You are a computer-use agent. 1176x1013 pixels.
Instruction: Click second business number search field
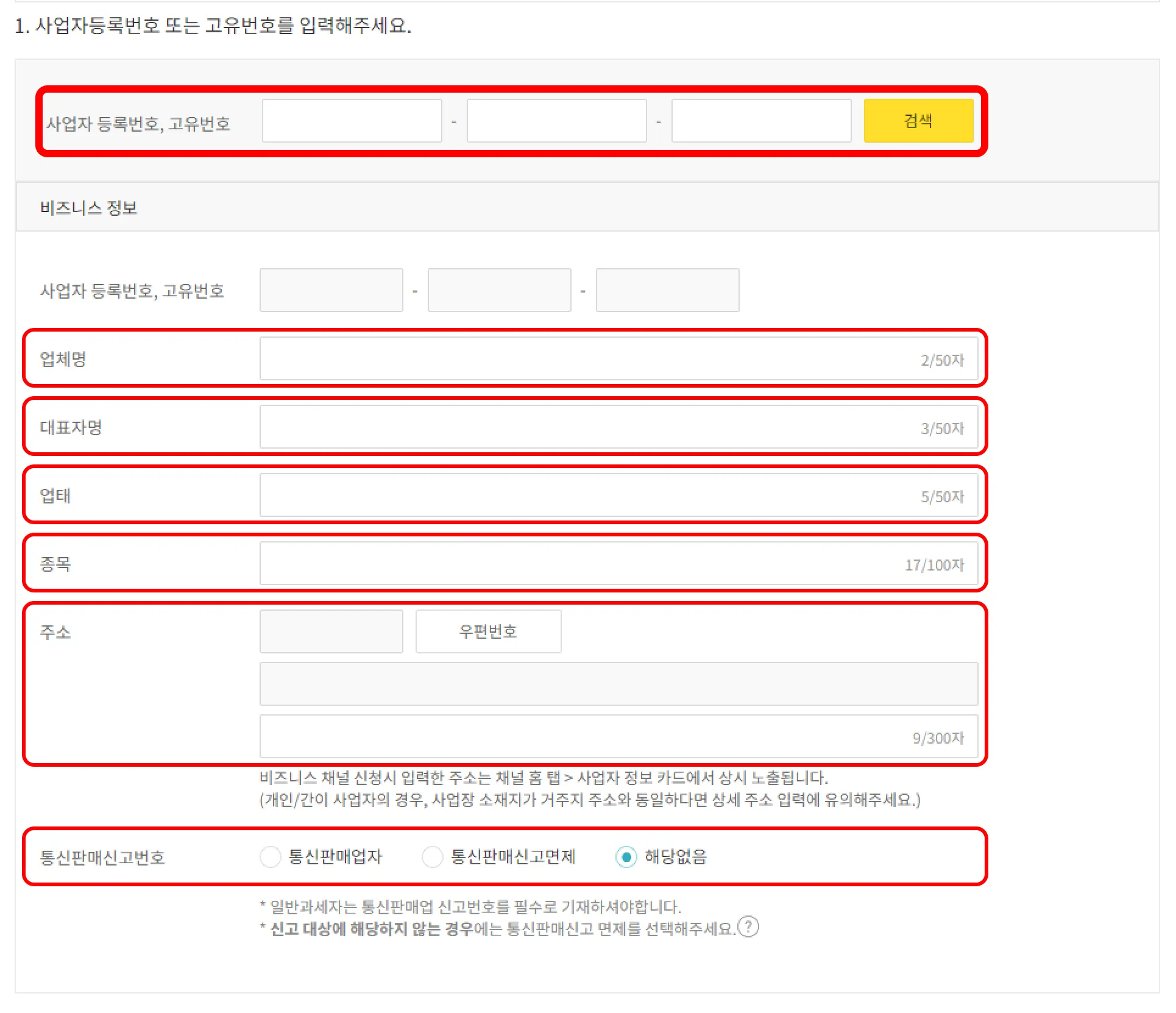click(556, 121)
